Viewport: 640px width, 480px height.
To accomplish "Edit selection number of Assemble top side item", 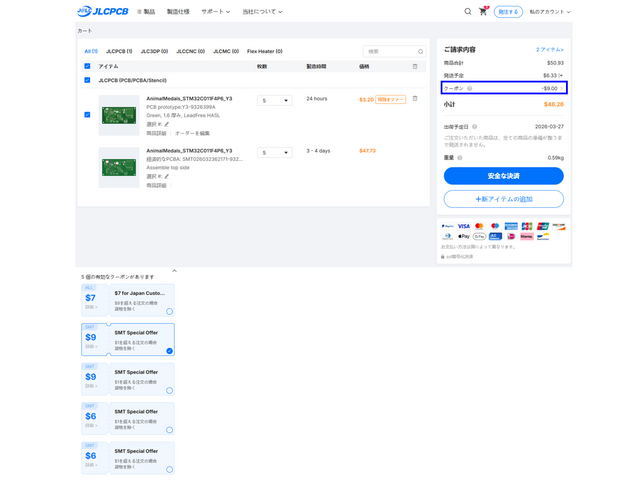I will tap(167, 176).
